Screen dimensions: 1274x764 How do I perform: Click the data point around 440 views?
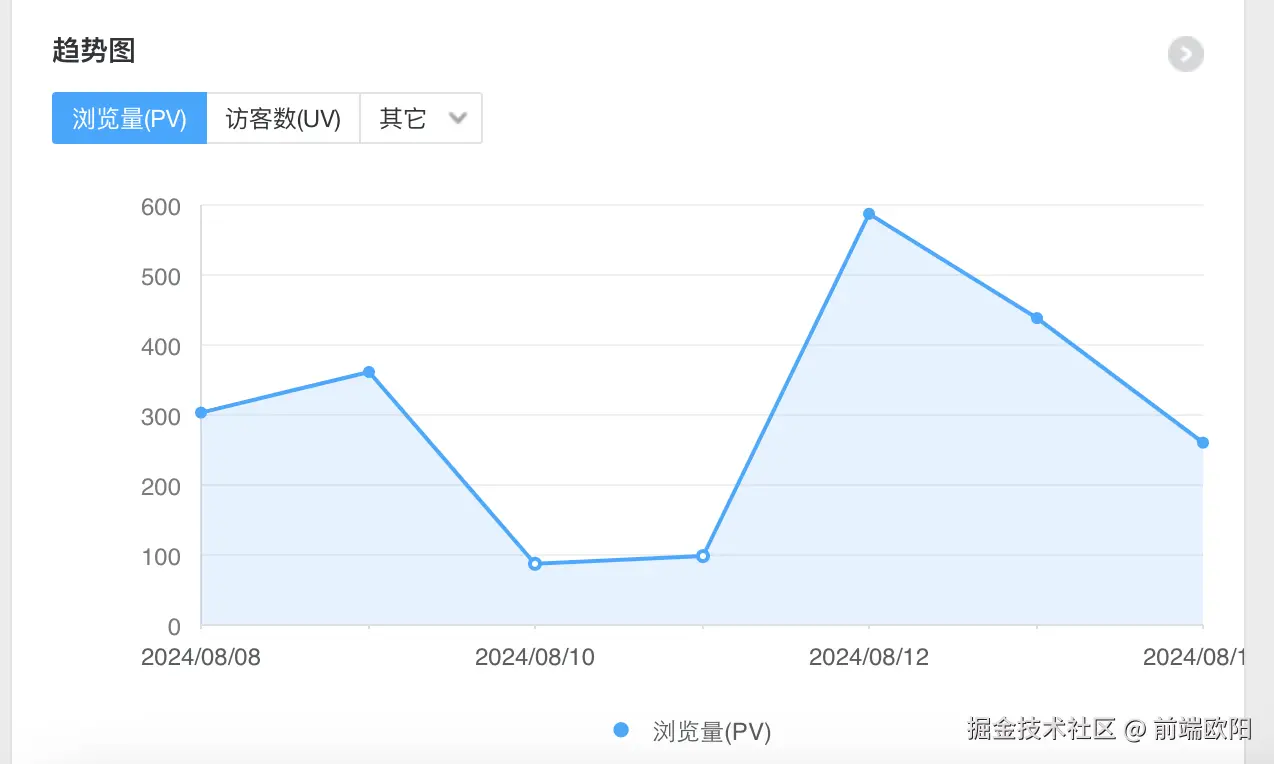pos(1037,317)
